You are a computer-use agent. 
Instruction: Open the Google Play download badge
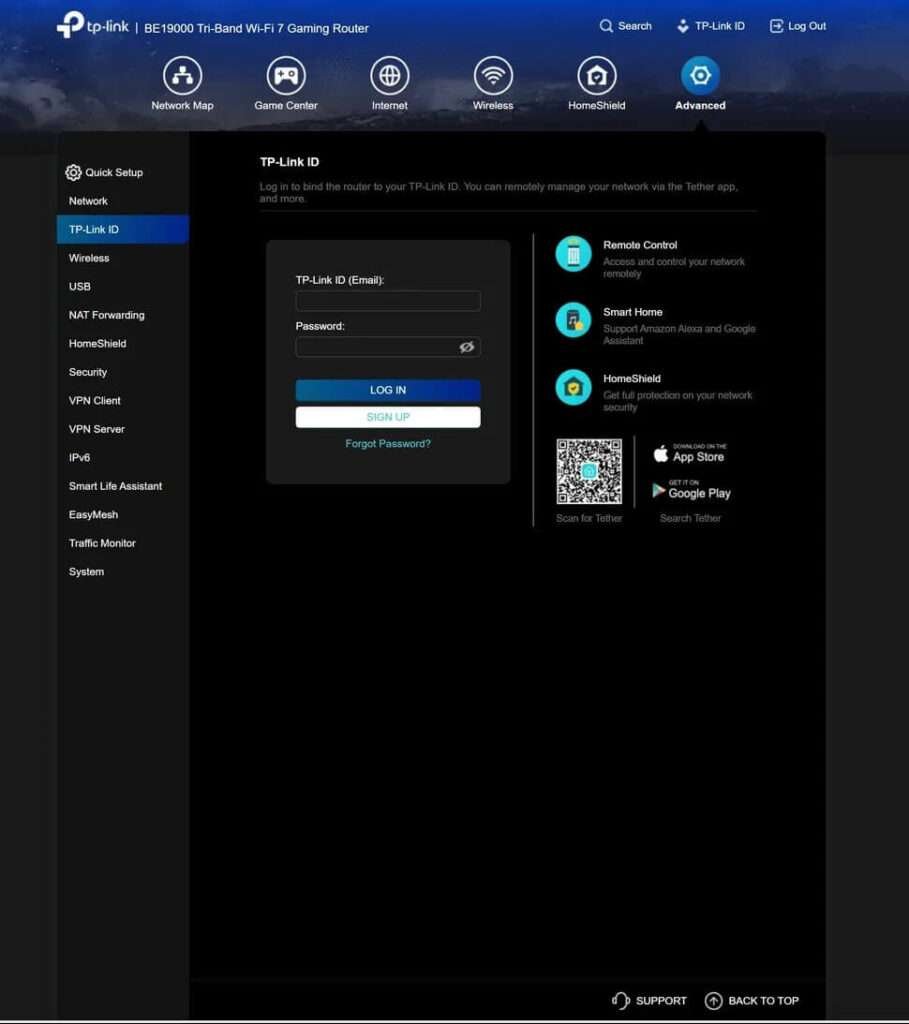[x=691, y=490]
